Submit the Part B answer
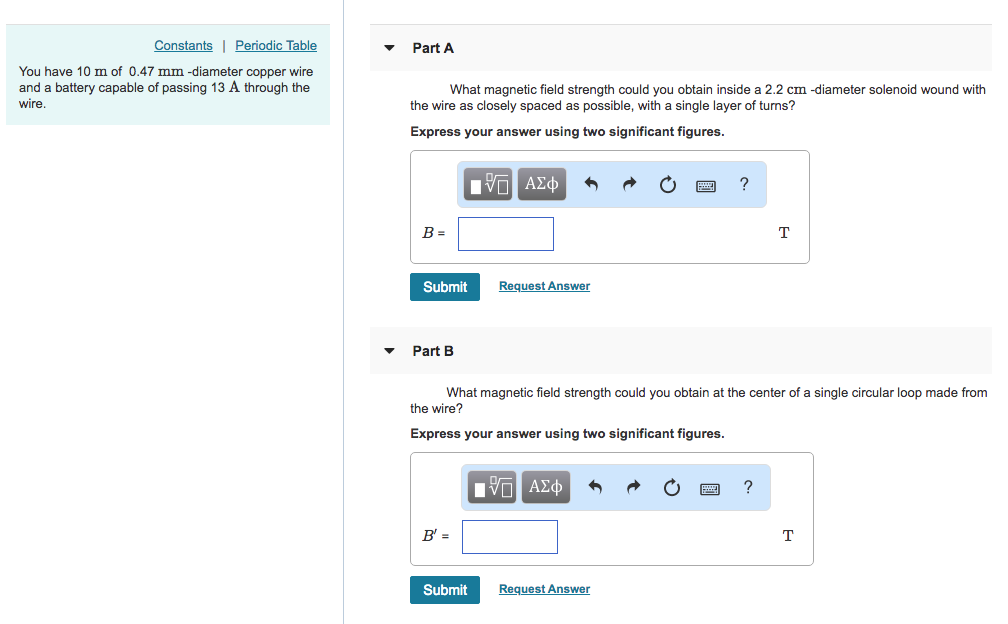This screenshot has width=1008, height=624. pos(444,589)
